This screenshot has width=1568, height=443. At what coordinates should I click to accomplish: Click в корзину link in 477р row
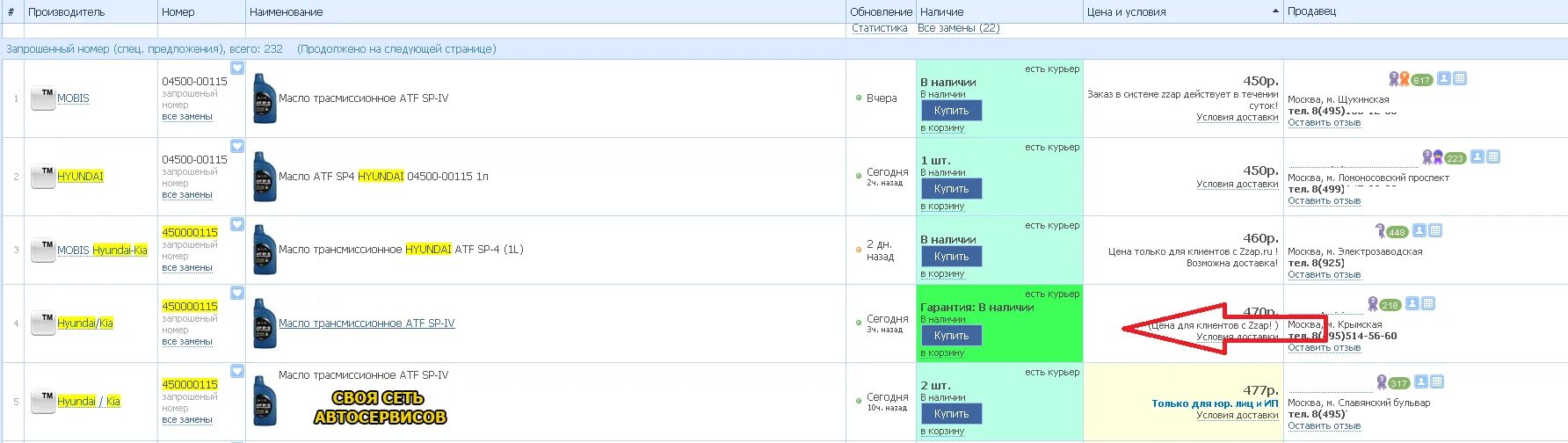click(942, 432)
